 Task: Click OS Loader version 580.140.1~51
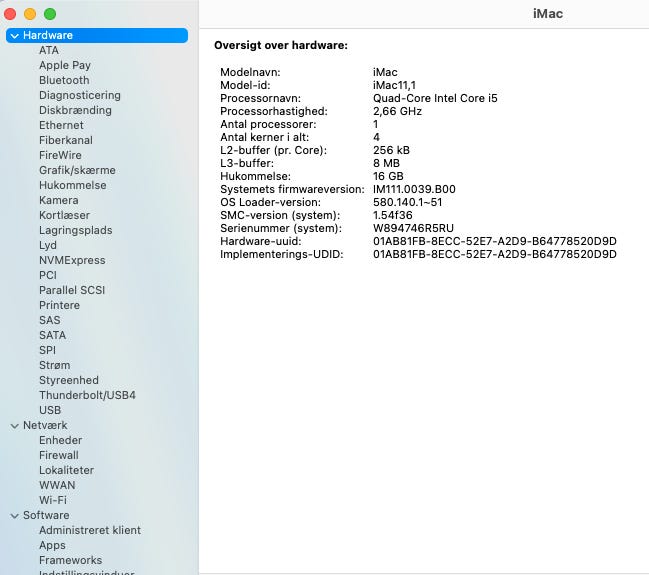pos(407,202)
